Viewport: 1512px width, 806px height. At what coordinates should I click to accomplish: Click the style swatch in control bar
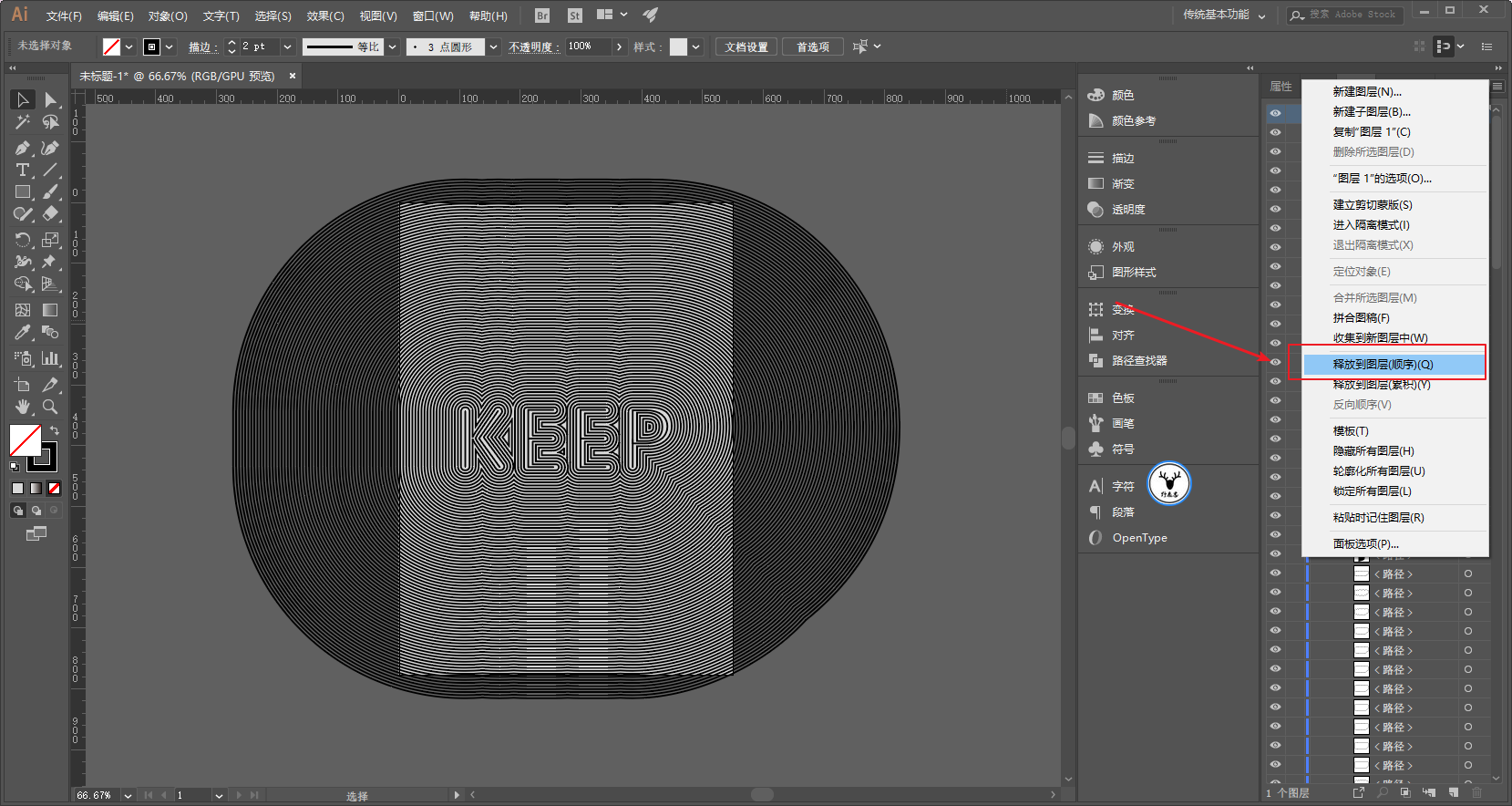tap(679, 46)
